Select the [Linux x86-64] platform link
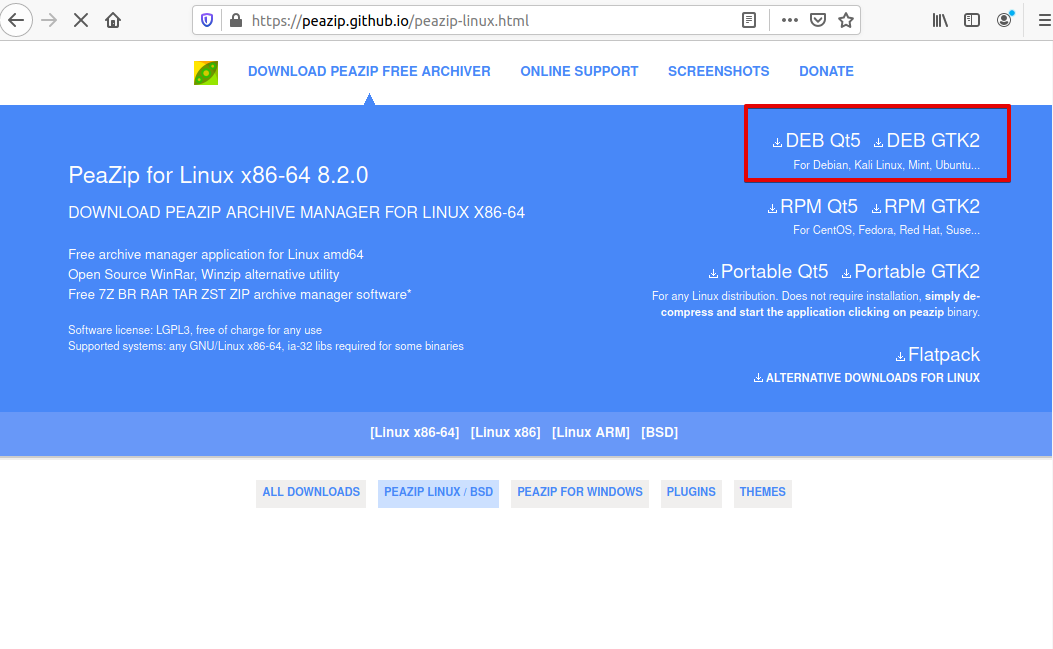 (414, 433)
